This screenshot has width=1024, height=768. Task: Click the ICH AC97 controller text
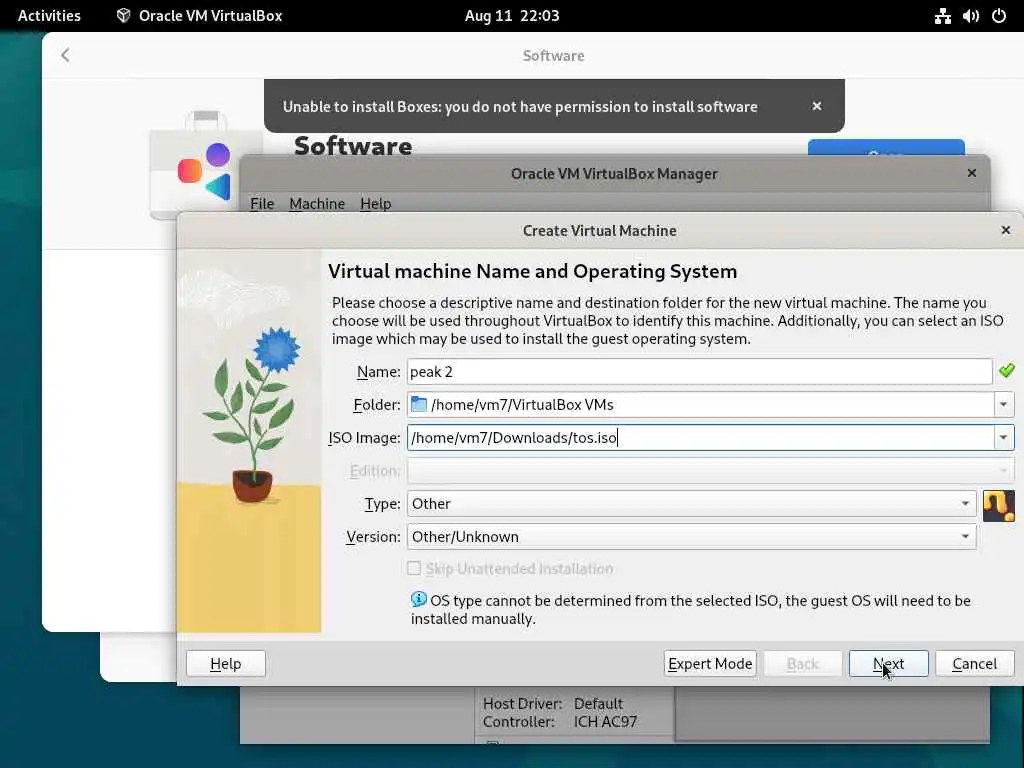point(605,722)
